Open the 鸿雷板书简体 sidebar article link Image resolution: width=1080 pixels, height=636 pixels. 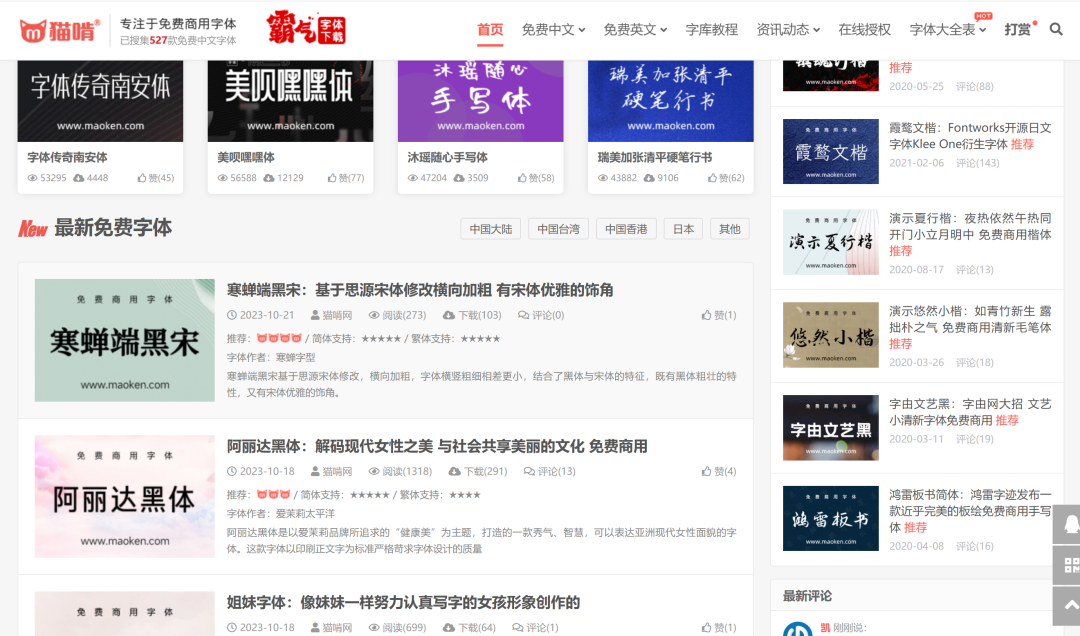point(970,511)
